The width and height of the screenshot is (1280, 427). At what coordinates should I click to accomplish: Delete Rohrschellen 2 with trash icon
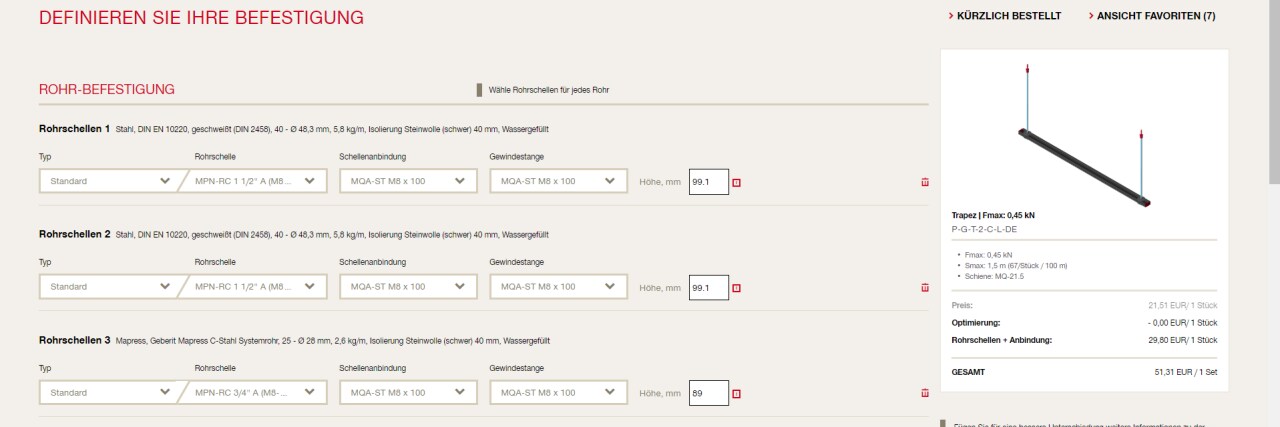(x=924, y=288)
